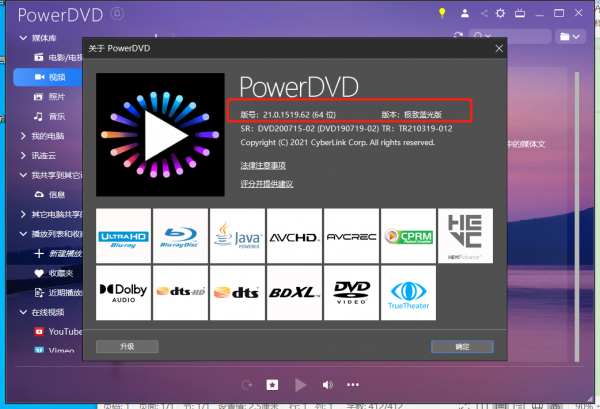Open the settings gear icon

pos(500,13)
